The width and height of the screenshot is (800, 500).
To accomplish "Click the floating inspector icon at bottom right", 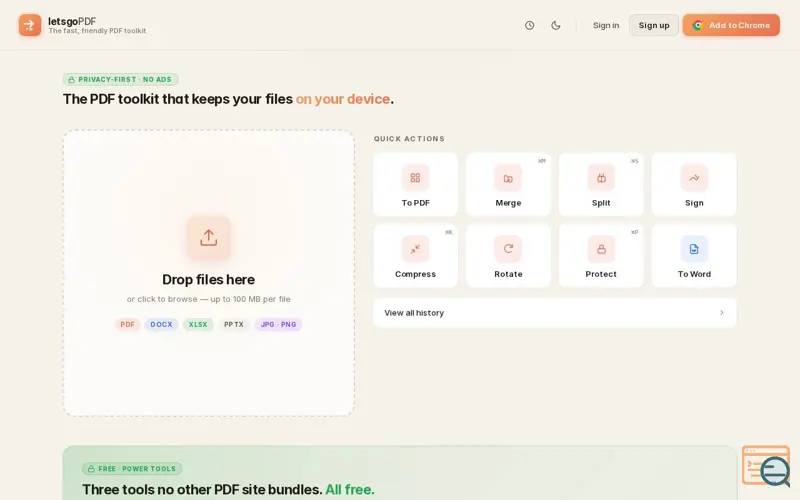I will tap(766, 466).
